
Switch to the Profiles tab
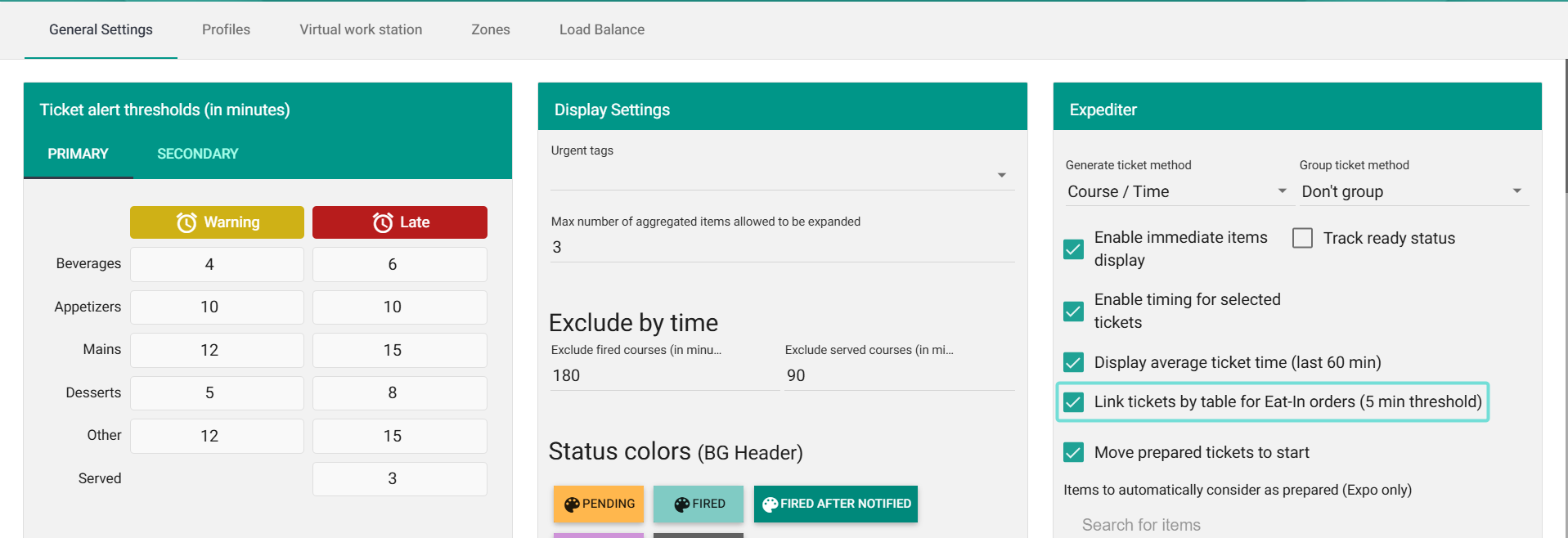point(226,29)
